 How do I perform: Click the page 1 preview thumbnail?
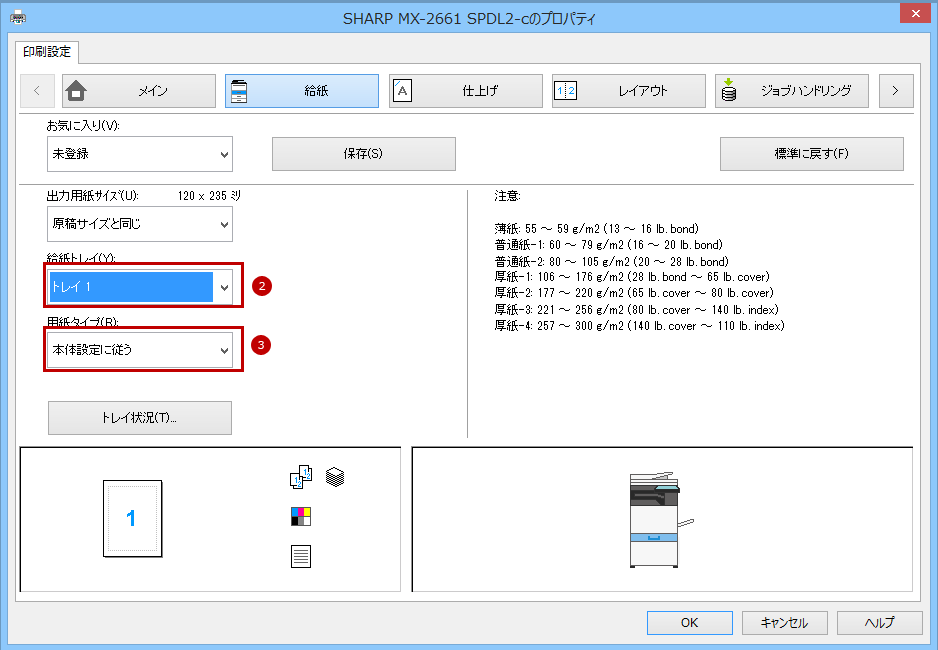pyautogui.click(x=132, y=518)
